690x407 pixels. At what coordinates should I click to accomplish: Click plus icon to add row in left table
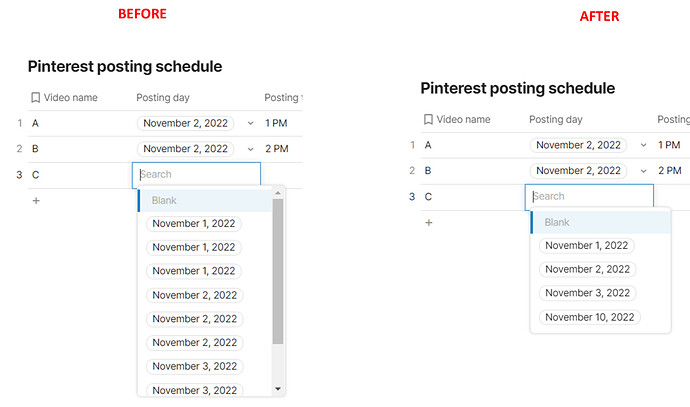click(x=36, y=200)
